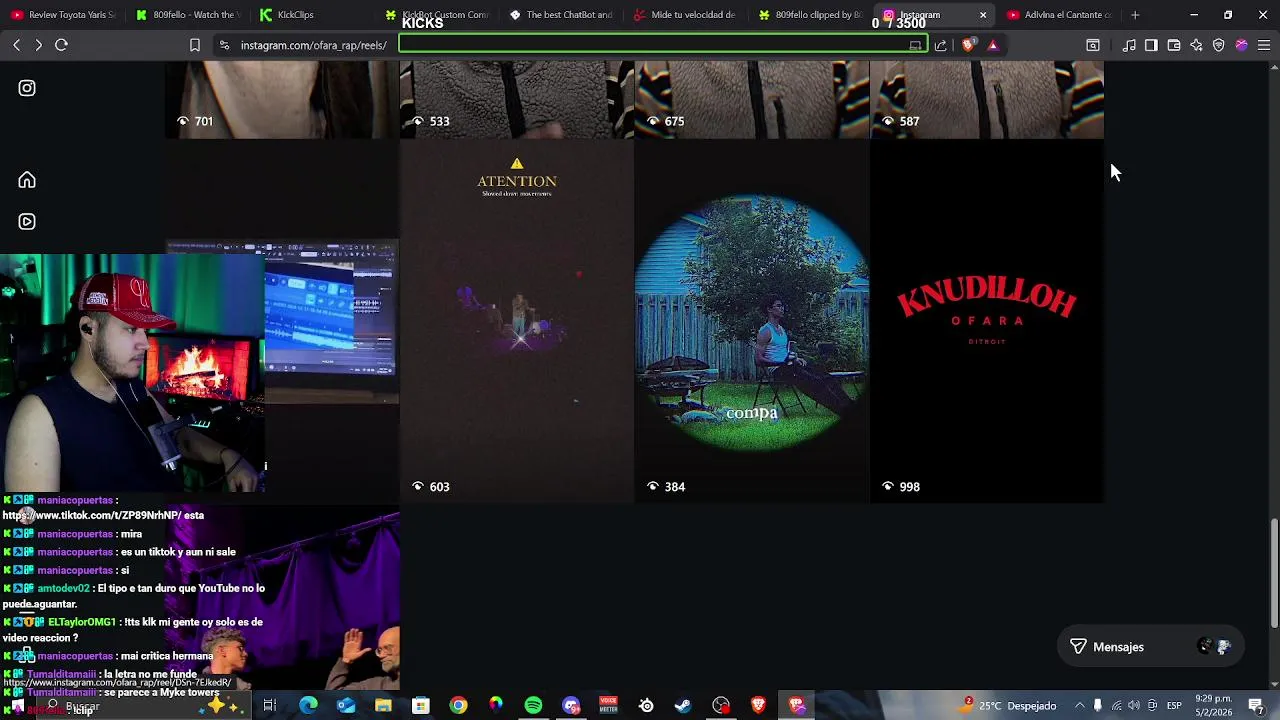Open the Brave playlist music note icon
The width and height of the screenshot is (1280, 720).
(x=1129, y=45)
